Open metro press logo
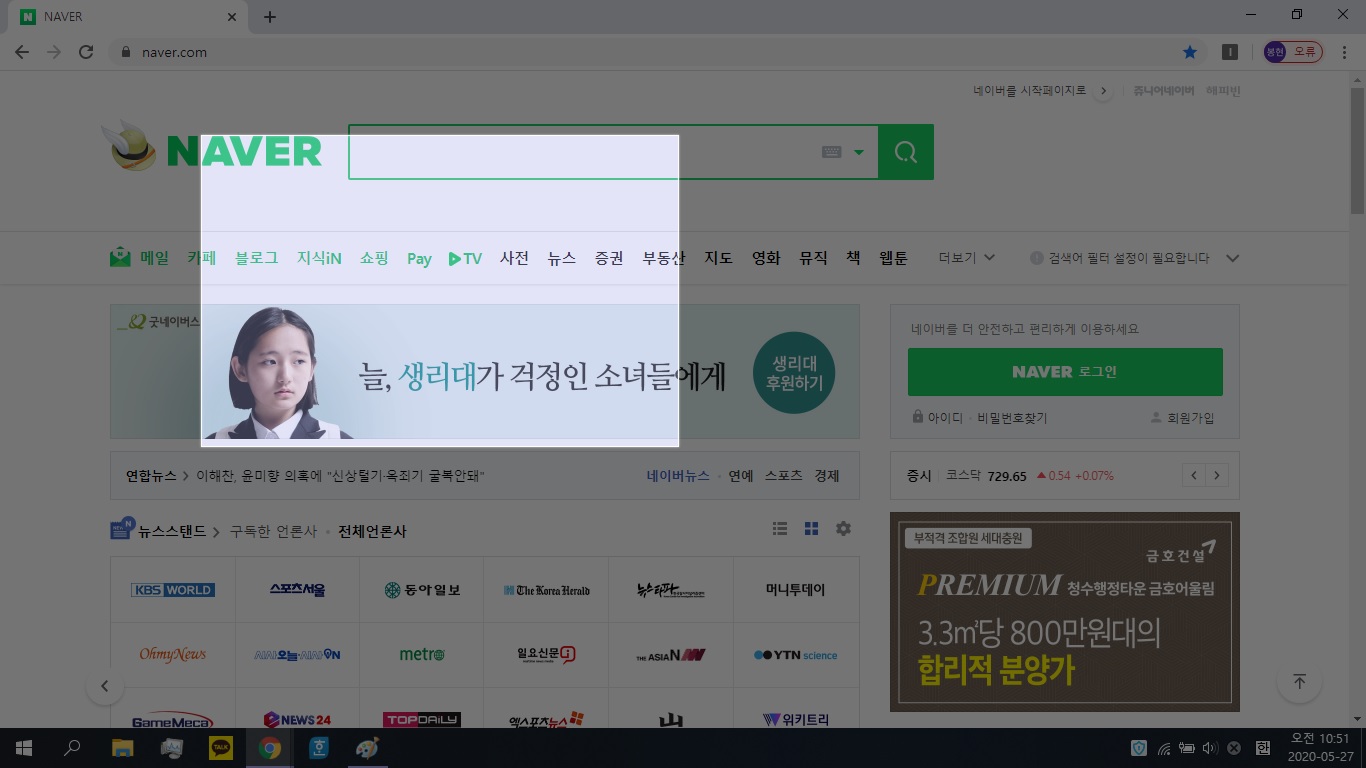Viewport: 1366px width, 768px height. (422, 655)
